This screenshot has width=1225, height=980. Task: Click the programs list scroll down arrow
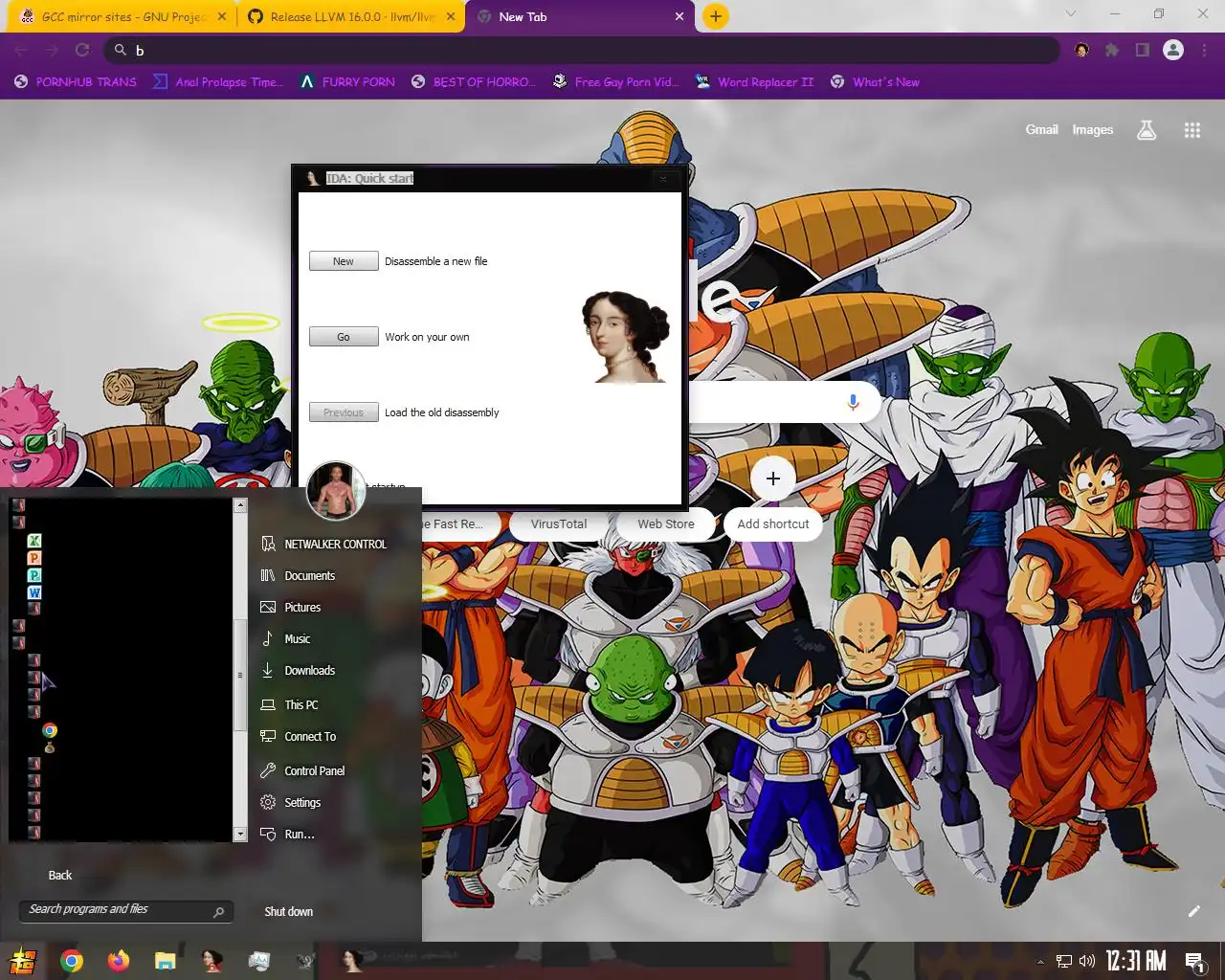(240, 835)
